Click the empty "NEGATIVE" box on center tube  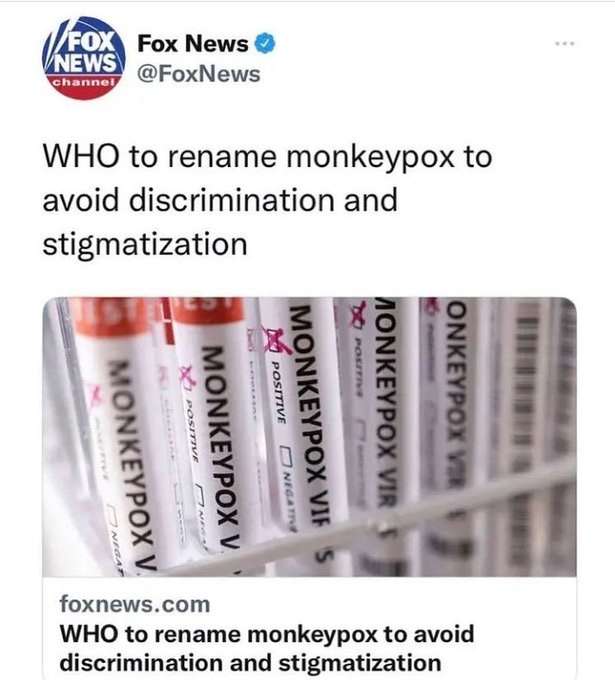[285, 453]
